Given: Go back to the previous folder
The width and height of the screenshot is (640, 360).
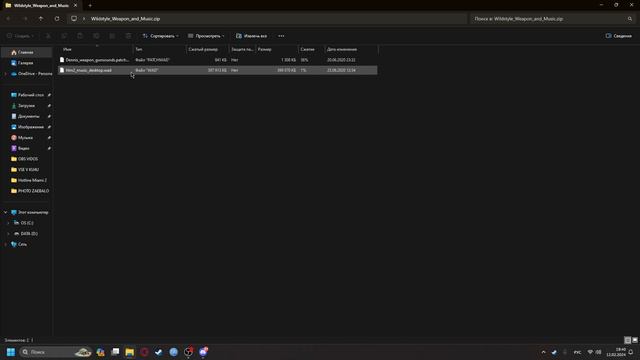Looking at the screenshot, I should tap(9, 19).
